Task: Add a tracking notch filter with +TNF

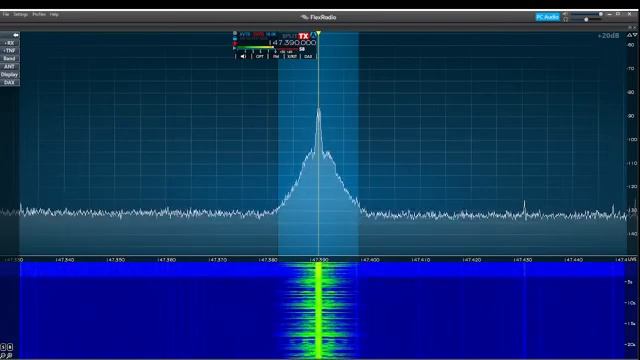Action: pos(9,51)
